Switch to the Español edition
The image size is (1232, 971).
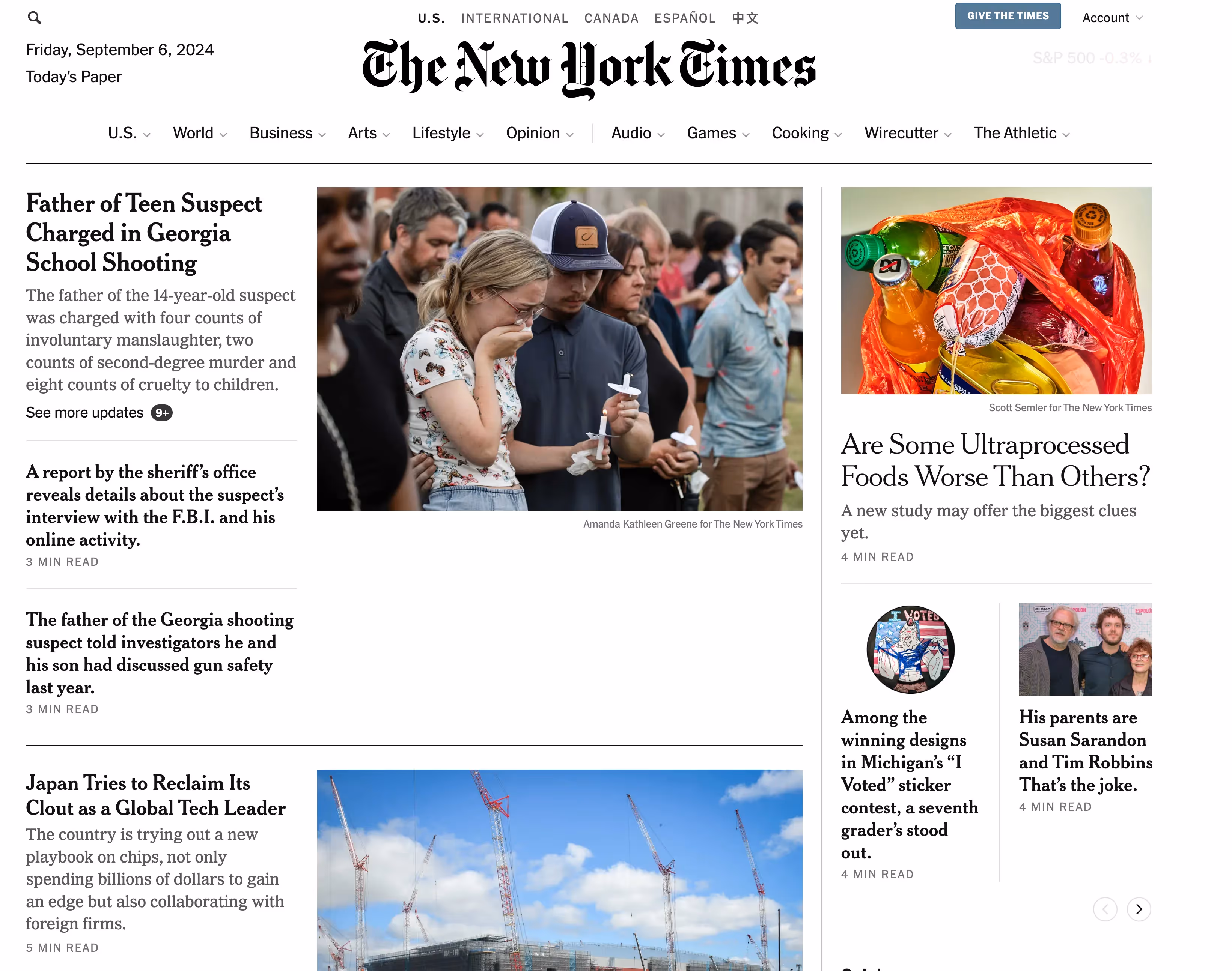[685, 18]
